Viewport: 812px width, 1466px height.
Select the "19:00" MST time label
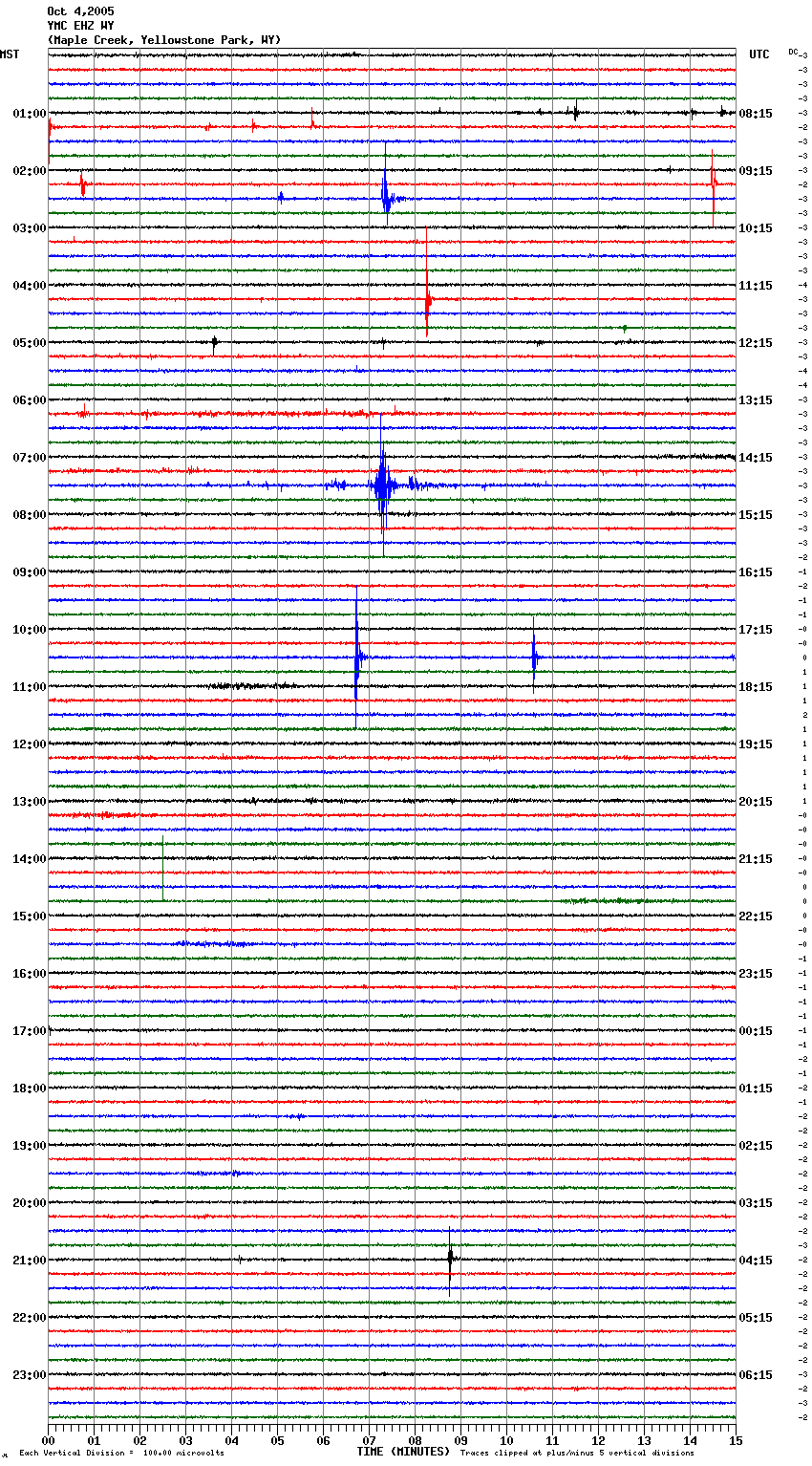pos(30,1146)
